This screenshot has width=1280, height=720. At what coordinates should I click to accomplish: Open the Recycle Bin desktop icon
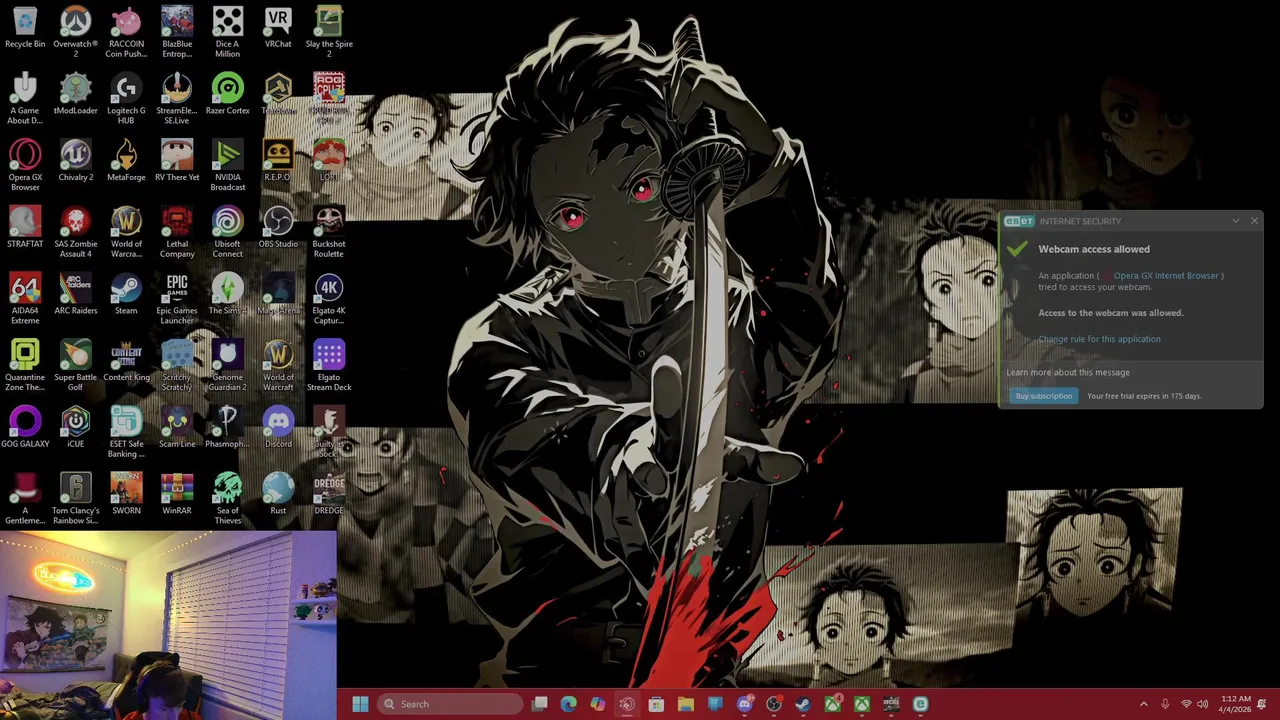coord(25,28)
